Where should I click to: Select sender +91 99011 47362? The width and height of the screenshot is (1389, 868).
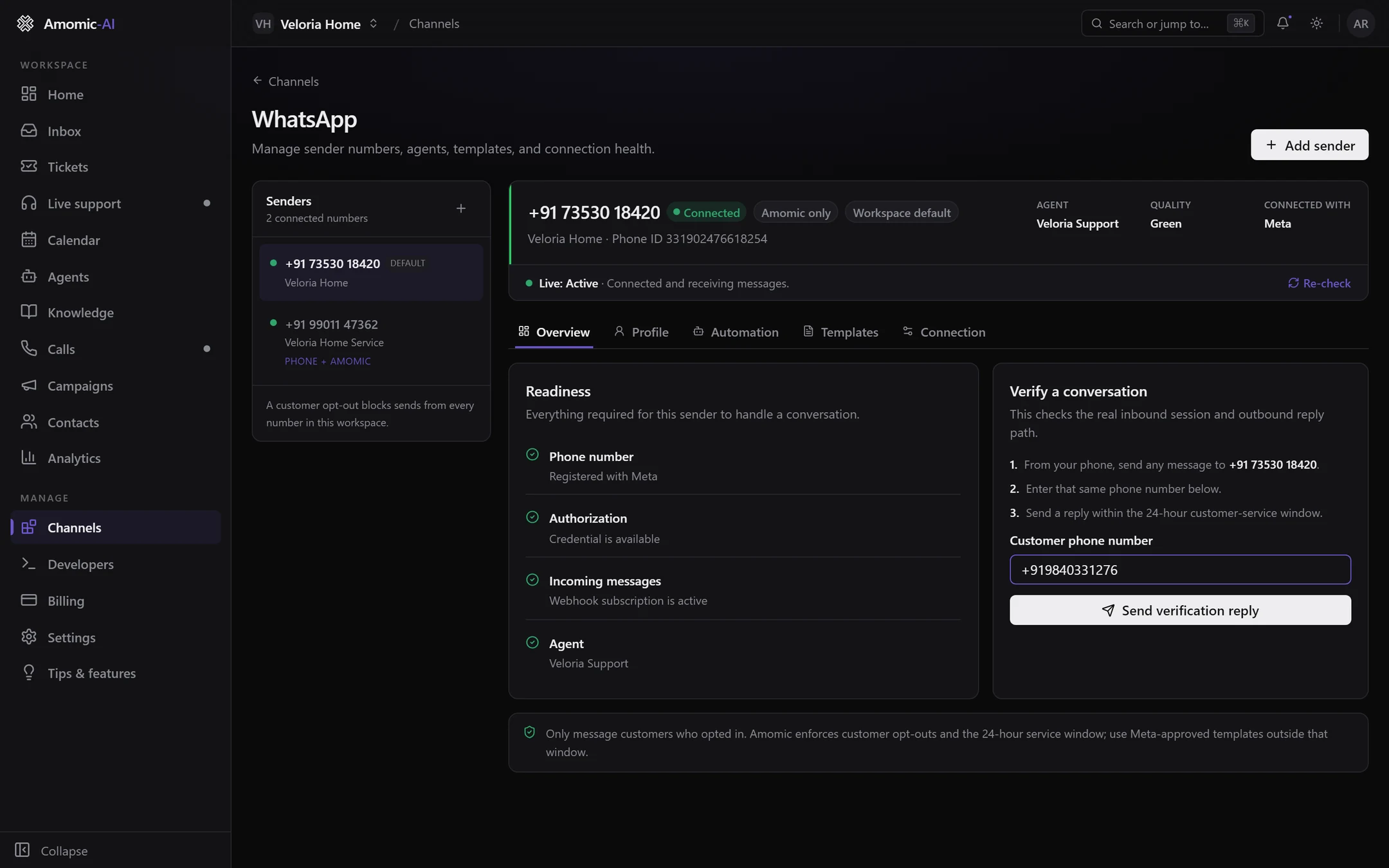tap(371, 342)
